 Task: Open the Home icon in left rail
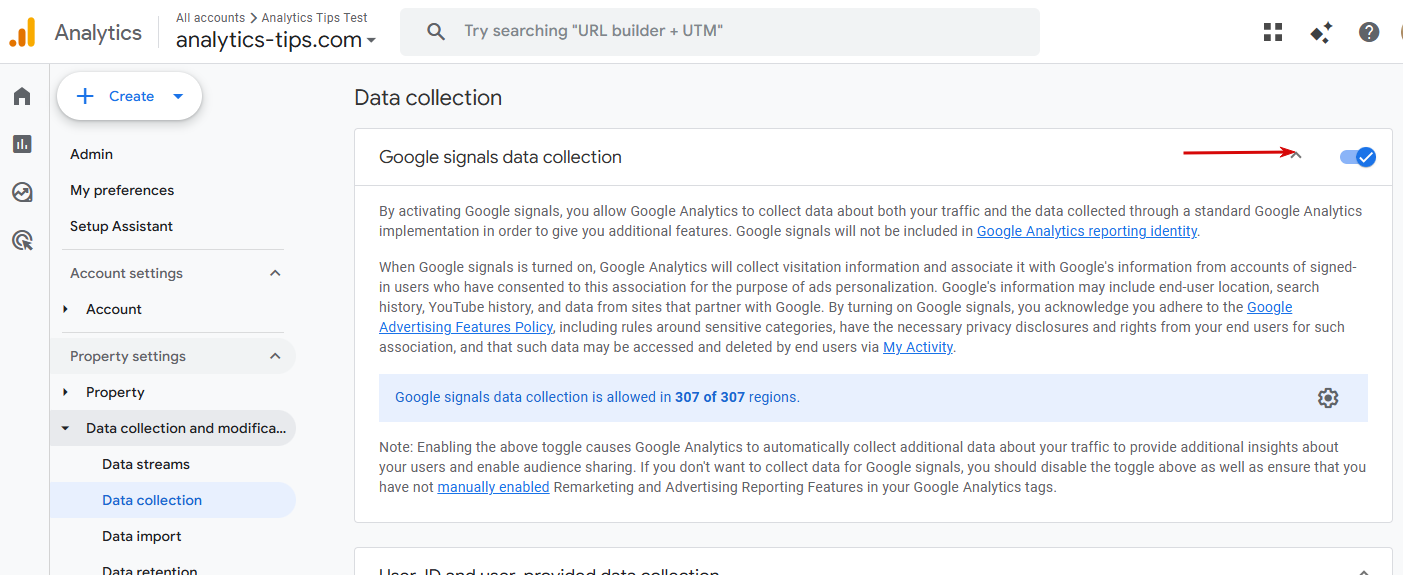pos(22,96)
